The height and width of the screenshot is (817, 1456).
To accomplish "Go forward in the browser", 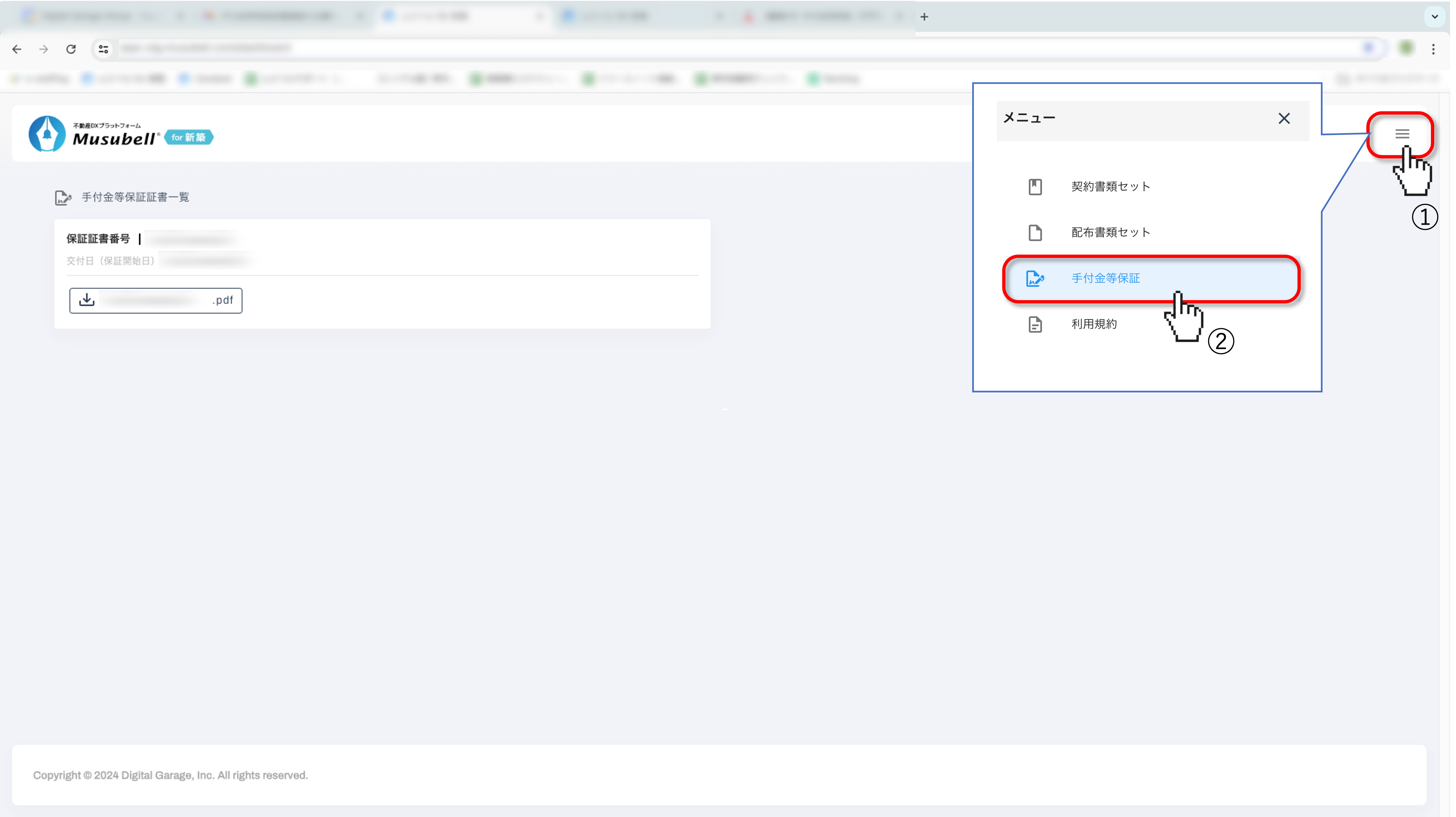I will 44,49.
